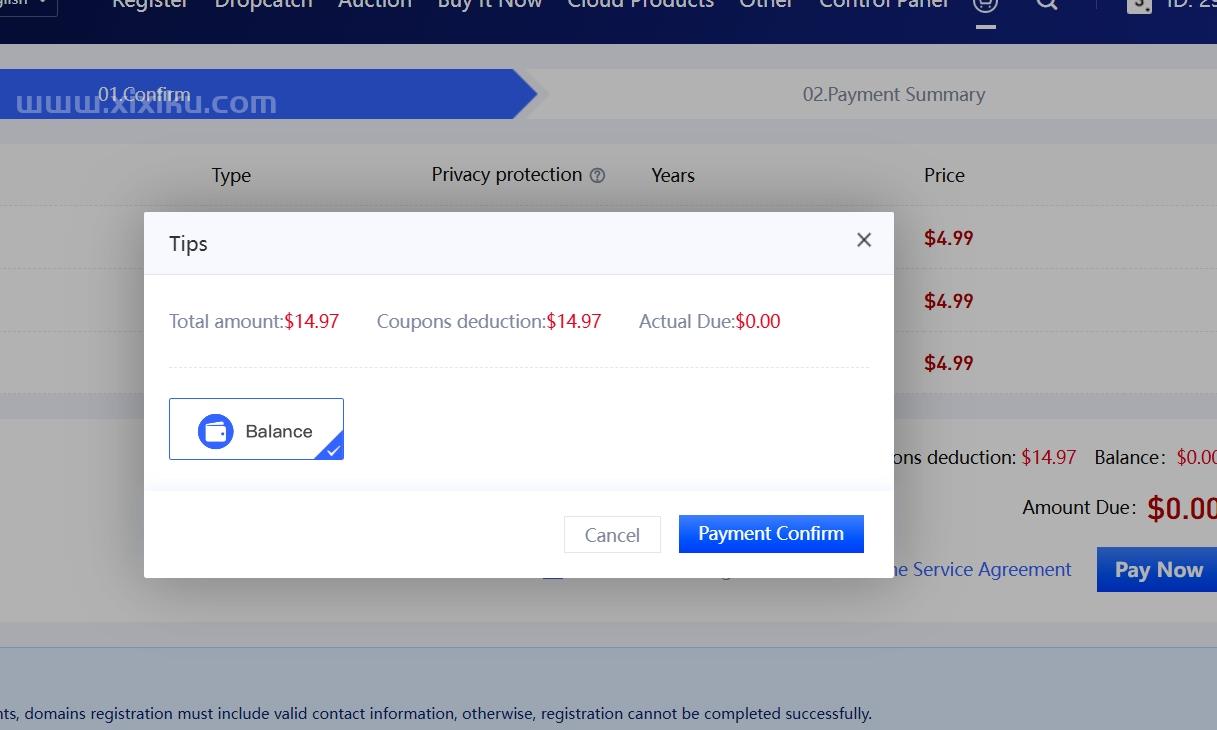Viewport: 1217px width, 730px height.
Task: Close the Tips dialog with the X
Action: (x=864, y=240)
